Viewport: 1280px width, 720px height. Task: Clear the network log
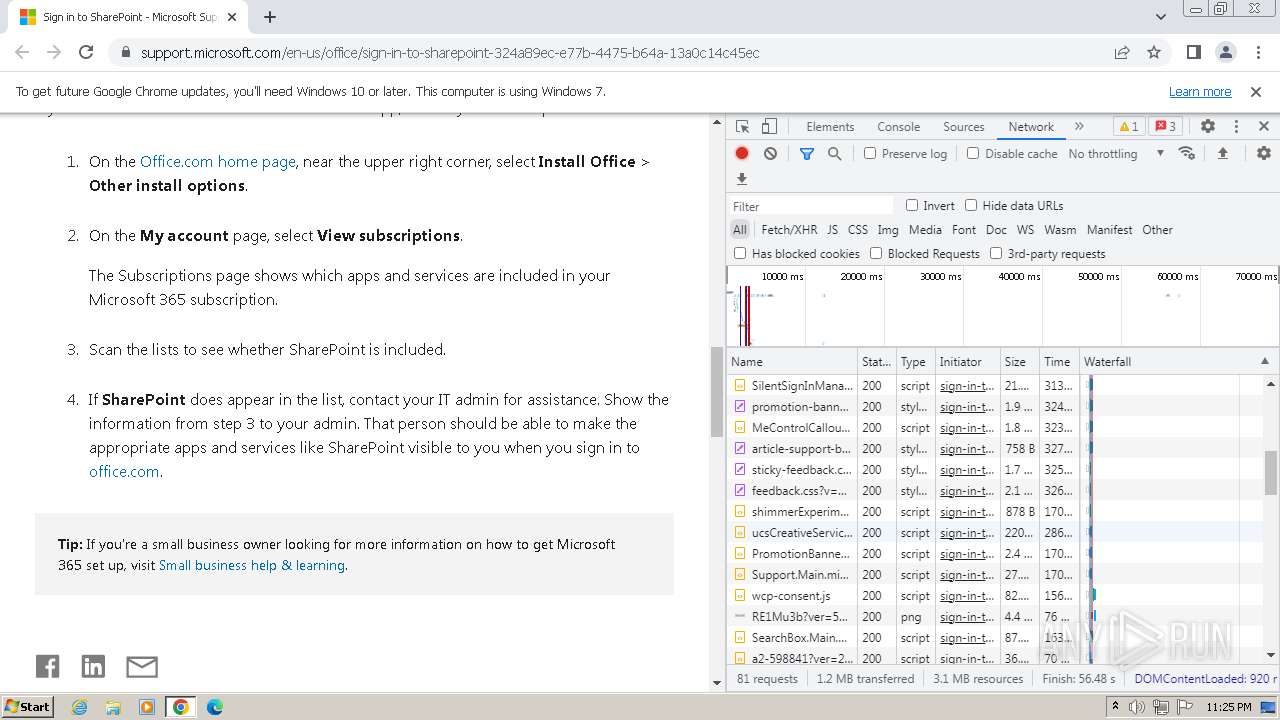pyautogui.click(x=770, y=153)
